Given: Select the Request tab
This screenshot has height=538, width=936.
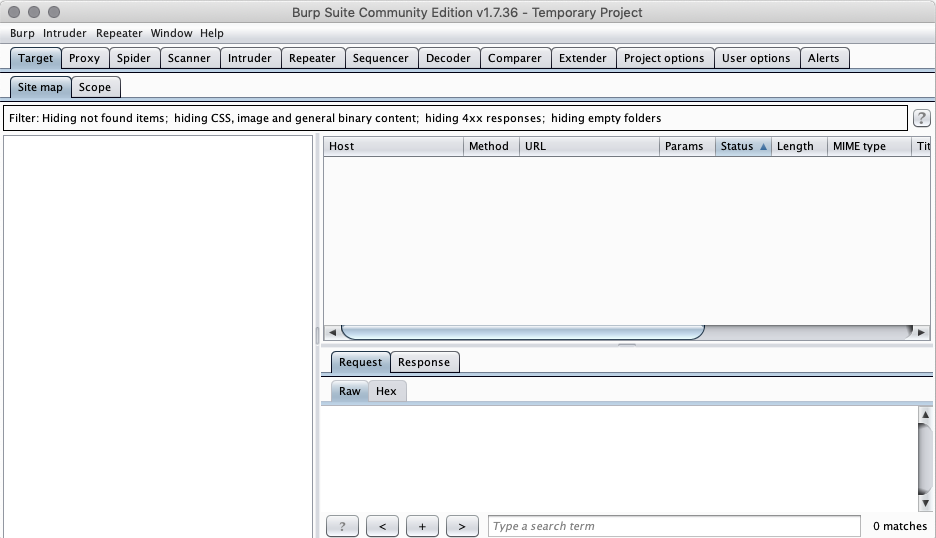Looking at the screenshot, I should click(x=360, y=362).
